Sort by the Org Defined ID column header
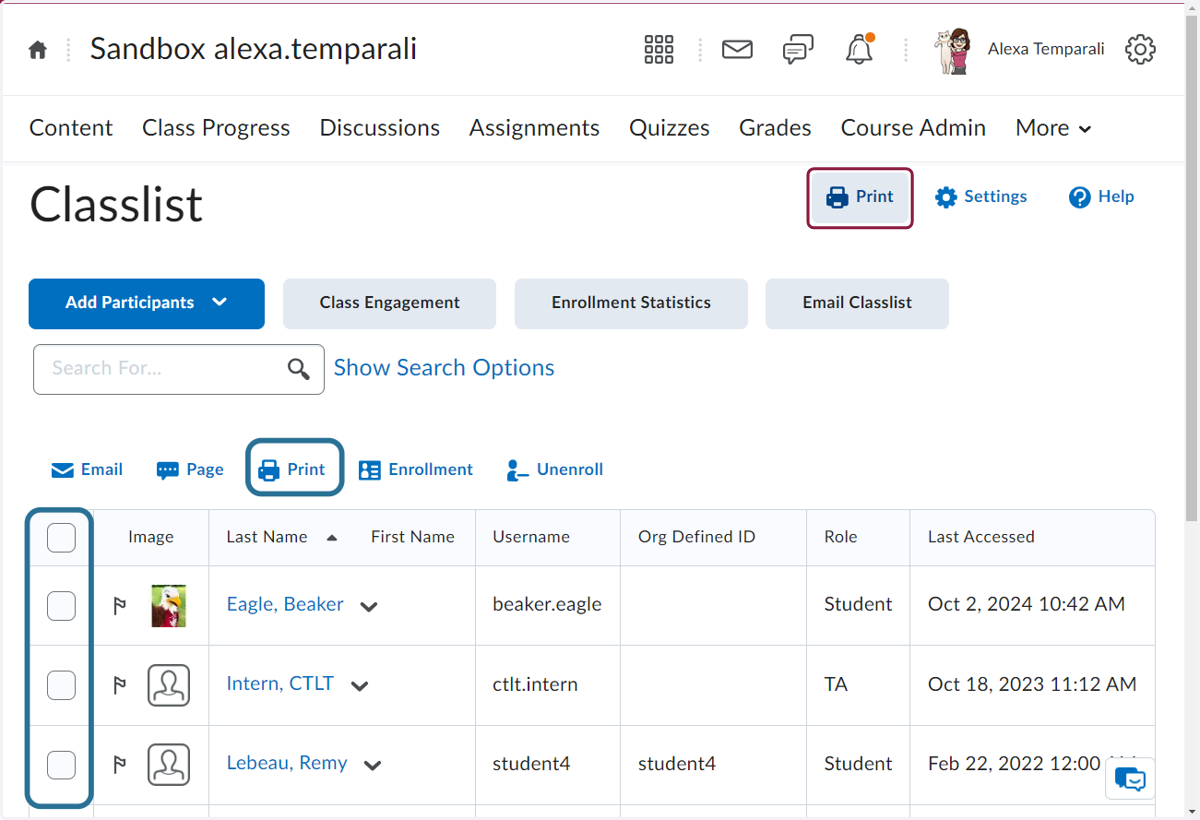The image size is (1200, 820). (697, 537)
